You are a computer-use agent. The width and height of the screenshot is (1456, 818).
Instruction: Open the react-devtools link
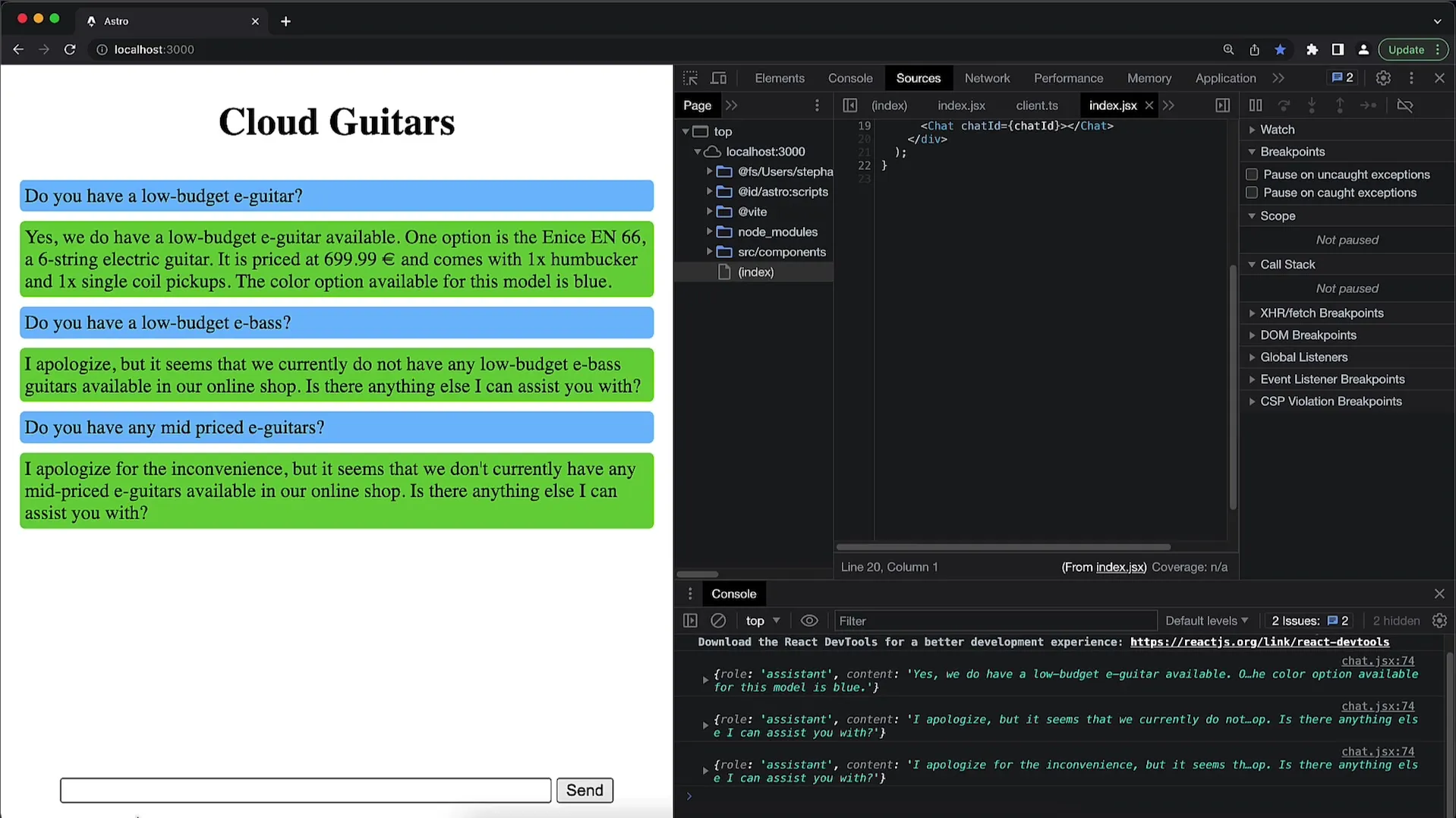tap(1259, 642)
